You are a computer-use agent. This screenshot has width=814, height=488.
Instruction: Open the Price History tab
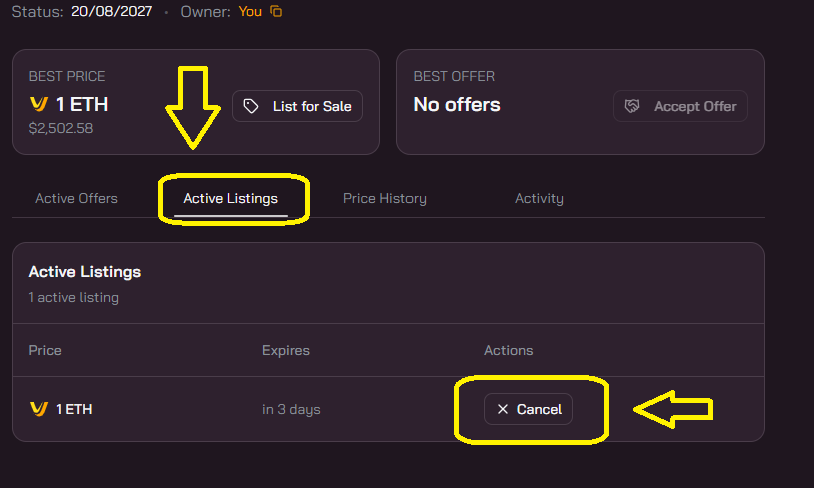pos(385,198)
